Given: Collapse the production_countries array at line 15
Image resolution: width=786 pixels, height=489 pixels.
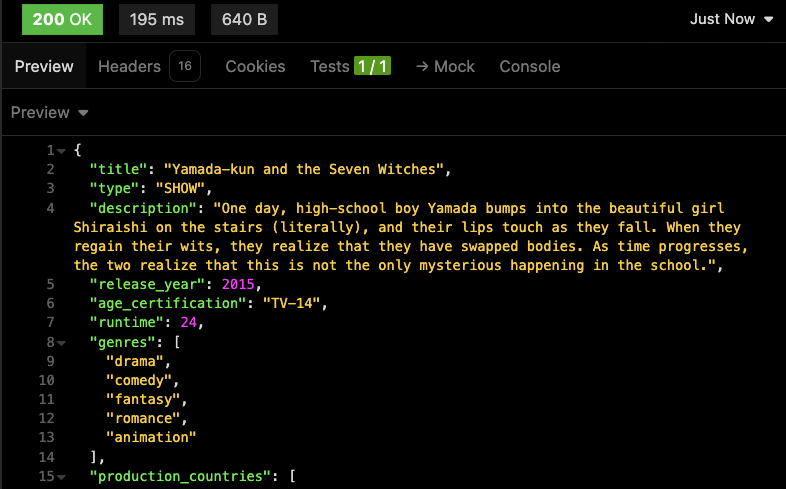Looking at the screenshot, I should point(61,477).
